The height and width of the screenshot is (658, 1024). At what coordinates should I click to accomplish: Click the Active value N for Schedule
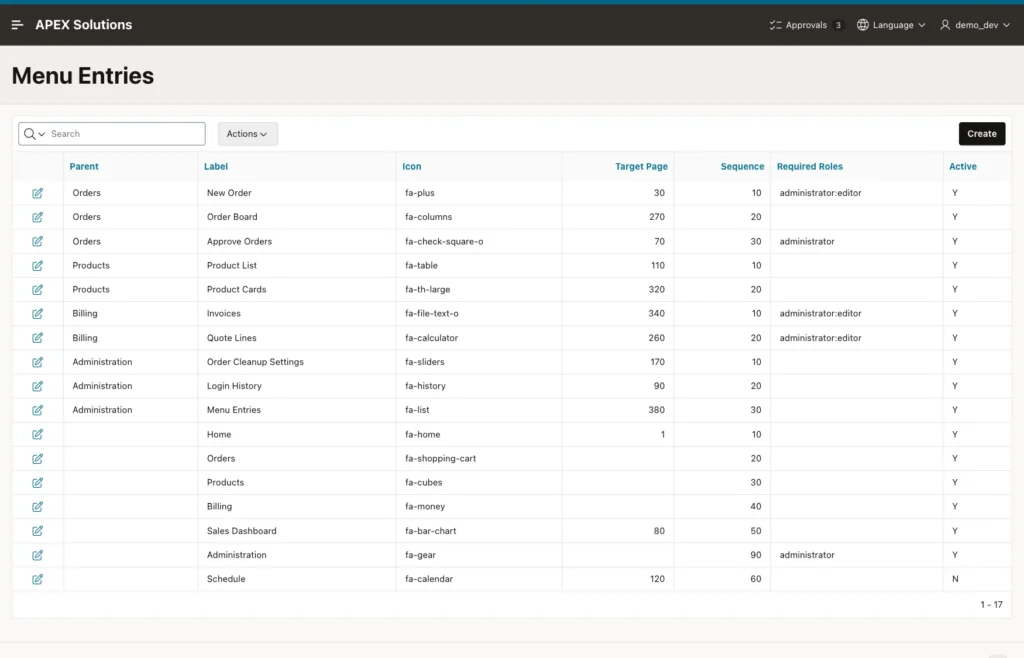pos(955,579)
